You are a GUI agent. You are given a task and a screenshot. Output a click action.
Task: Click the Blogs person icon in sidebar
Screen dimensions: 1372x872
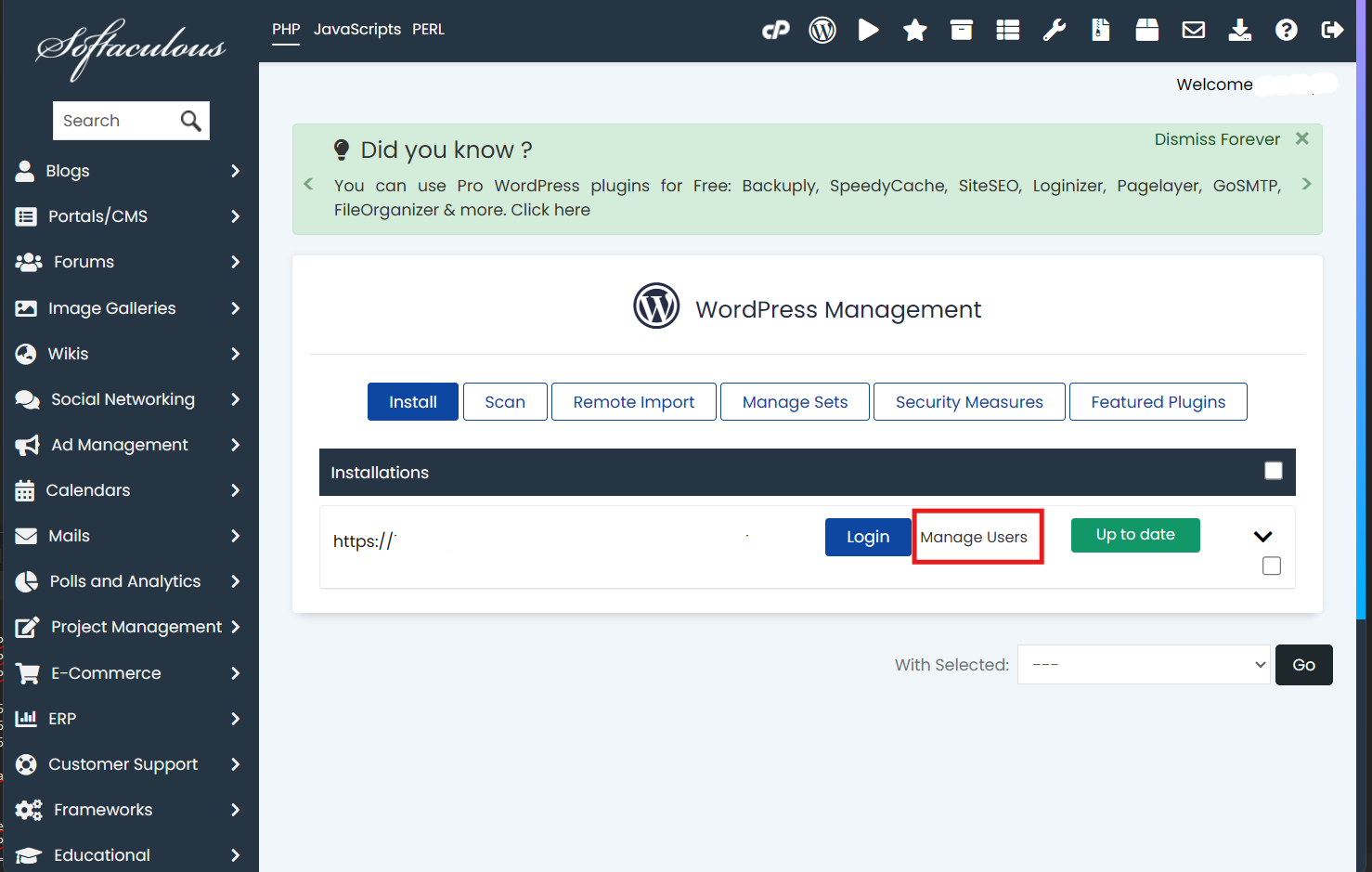(25, 171)
